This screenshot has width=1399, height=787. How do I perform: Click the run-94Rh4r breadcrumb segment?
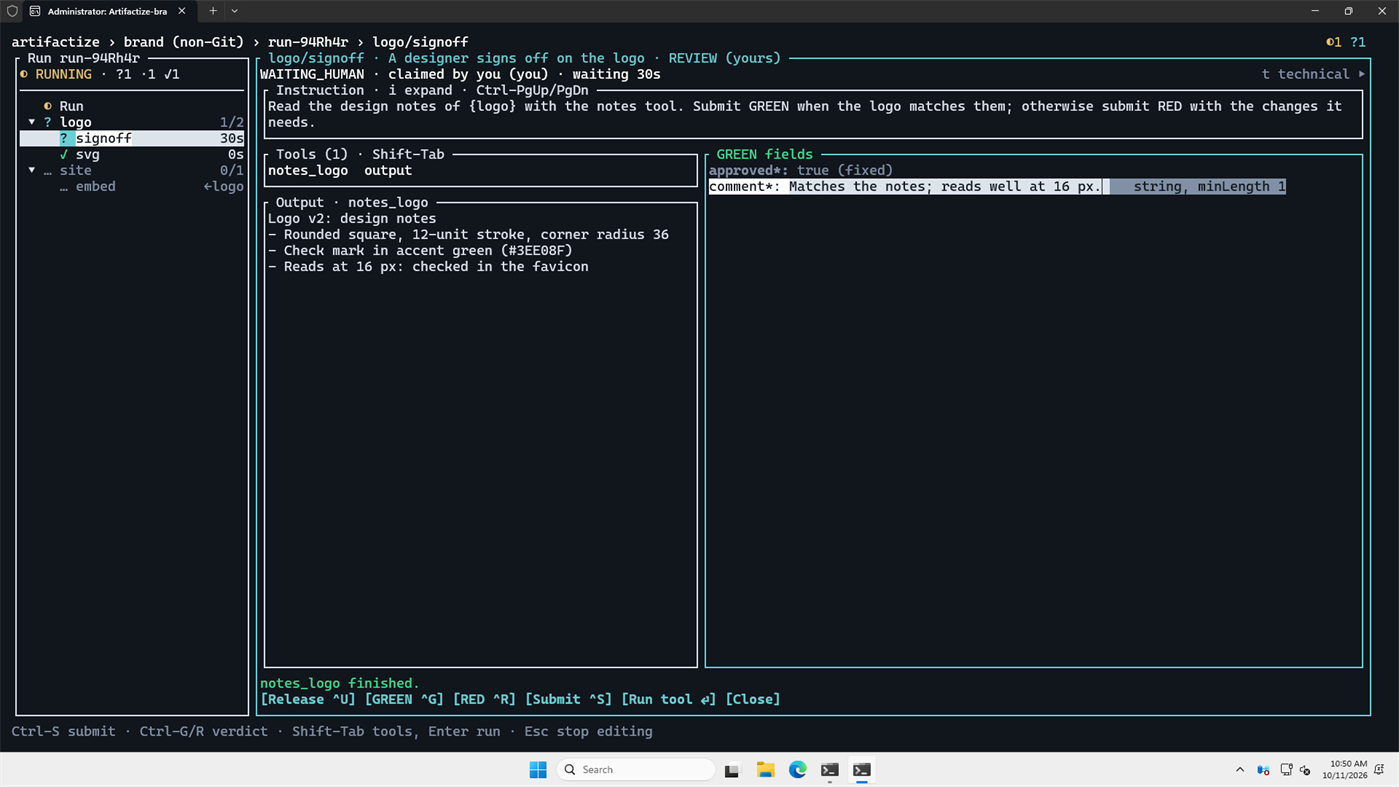pos(308,42)
